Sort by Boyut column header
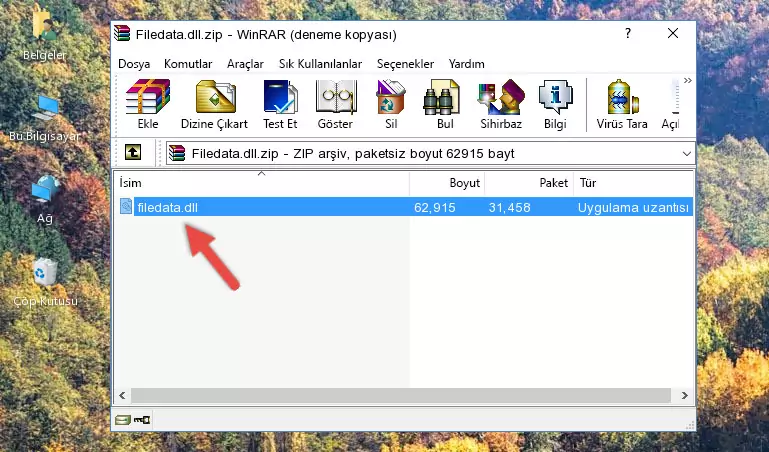This screenshot has height=452, width=769. click(447, 183)
